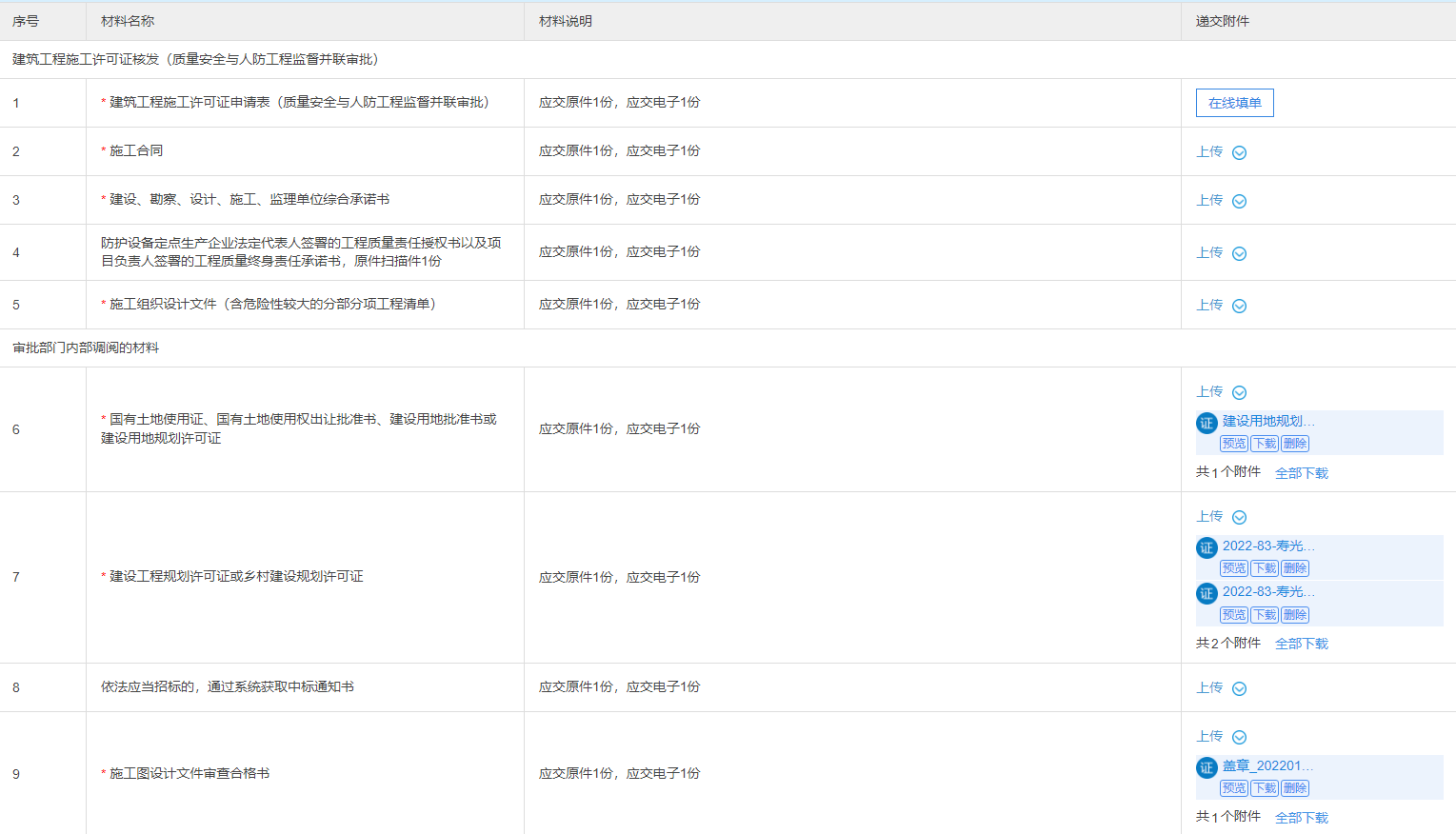Open the 建设用地规划 attachment file name link

(1268, 421)
